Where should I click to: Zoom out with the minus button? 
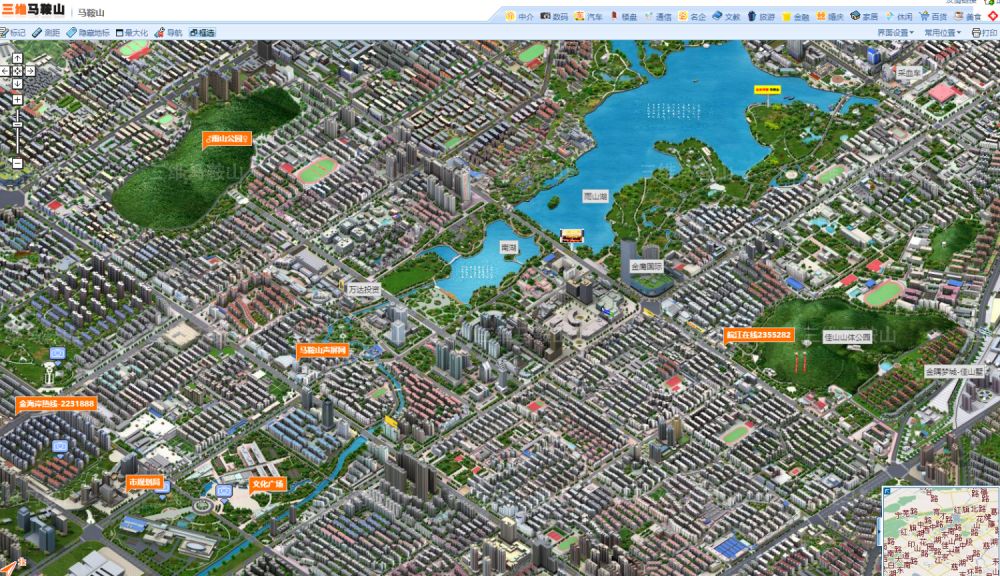pos(17,164)
